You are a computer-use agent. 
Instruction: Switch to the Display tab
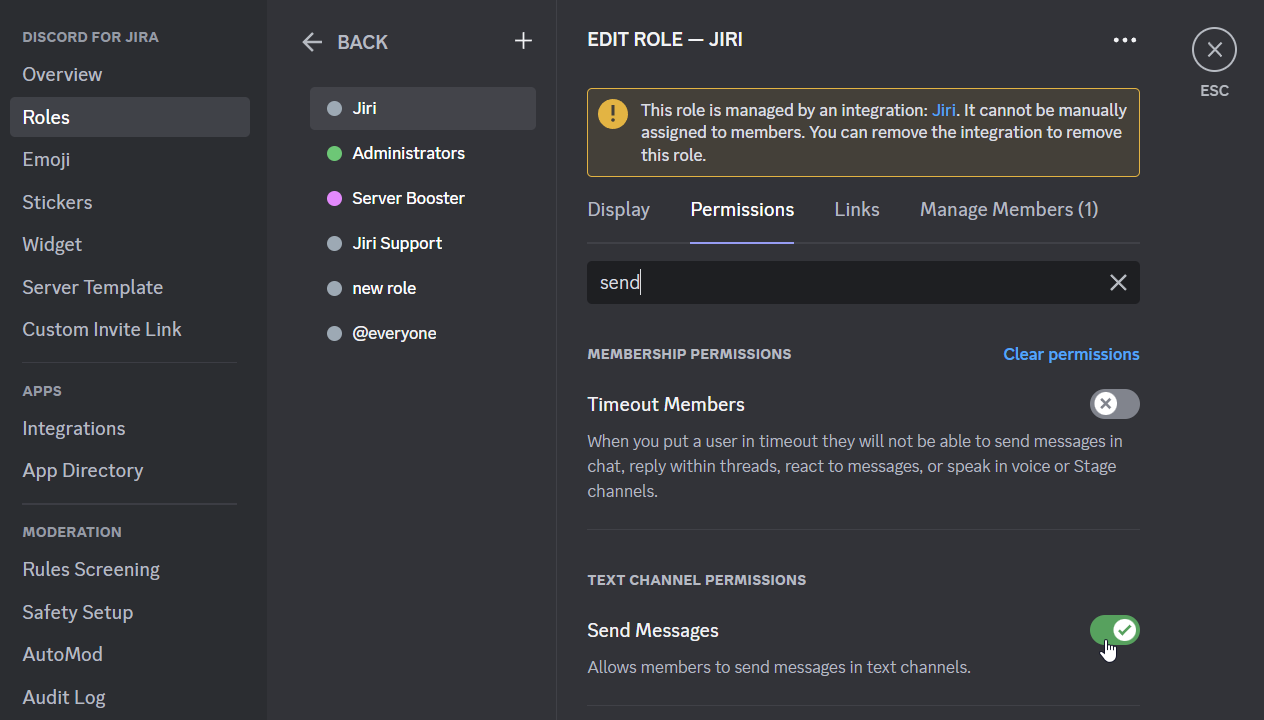[x=618, y=209]
